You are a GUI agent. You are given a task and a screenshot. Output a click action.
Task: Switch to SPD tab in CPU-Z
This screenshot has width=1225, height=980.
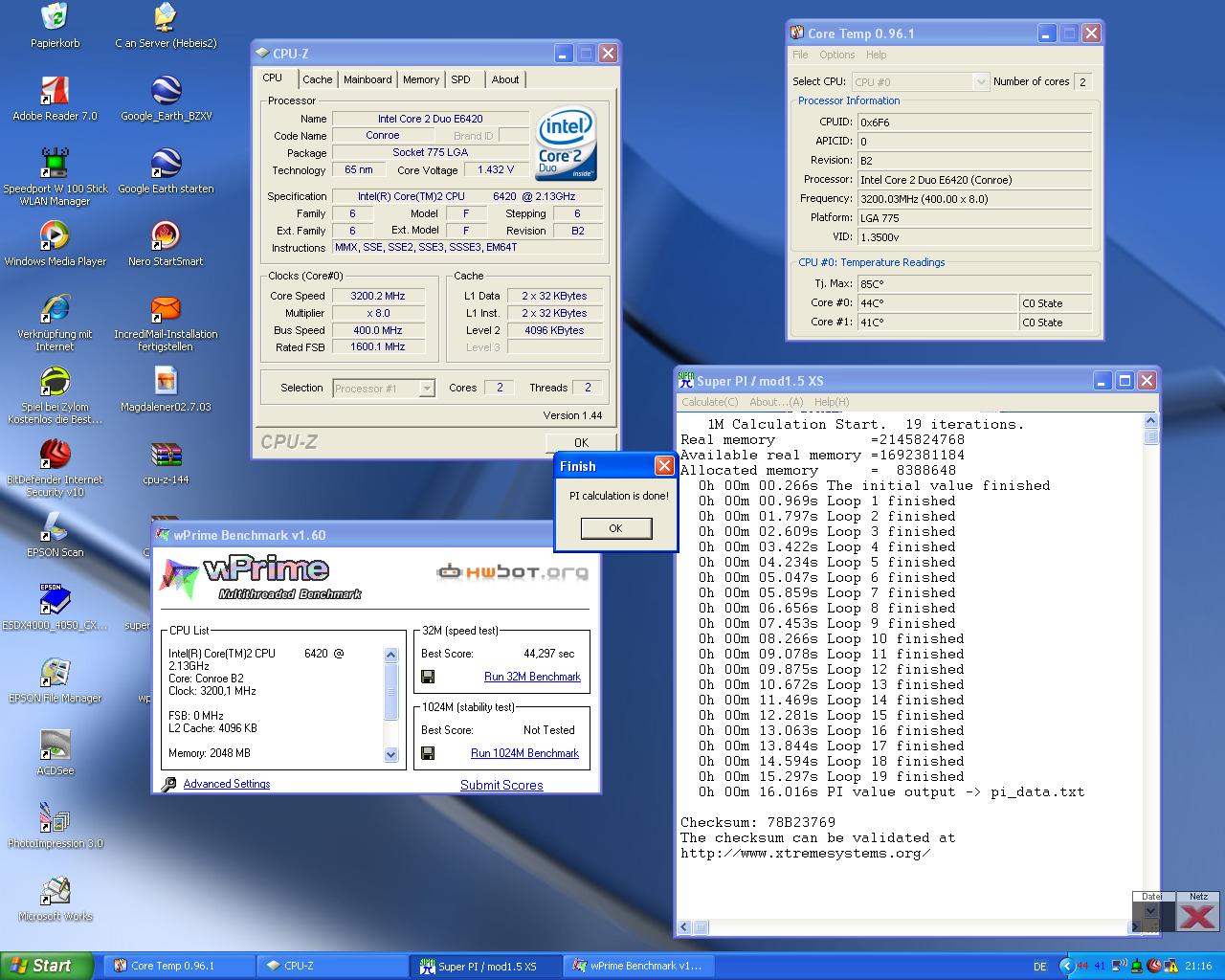coord(461,80)
